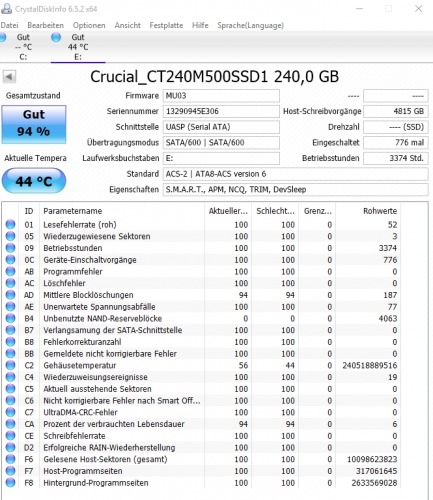433x500 pixels.
Task: Click the Aktueller... column header
Action: (228, 211)
